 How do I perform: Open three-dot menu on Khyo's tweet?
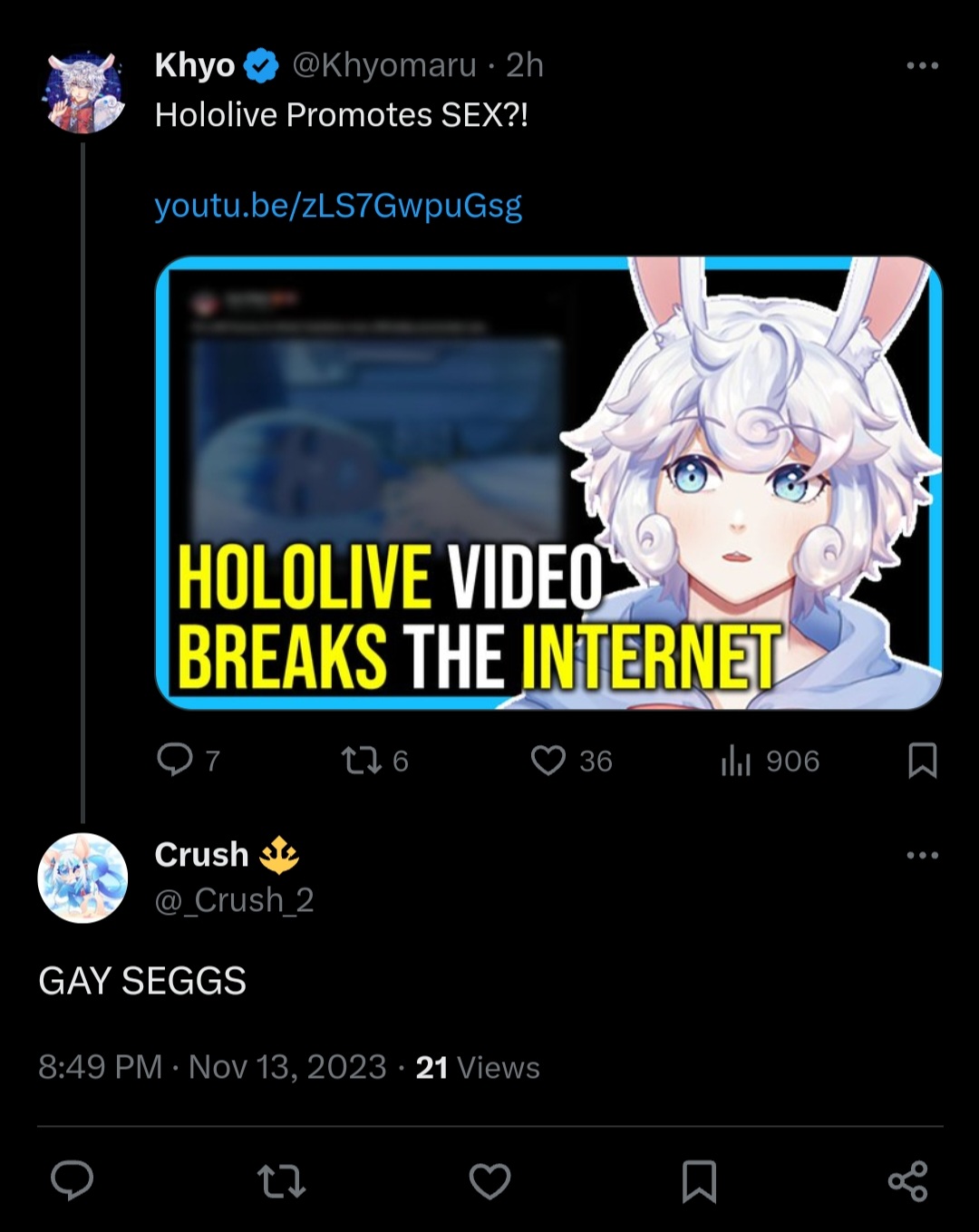click(x=922, y=65)
